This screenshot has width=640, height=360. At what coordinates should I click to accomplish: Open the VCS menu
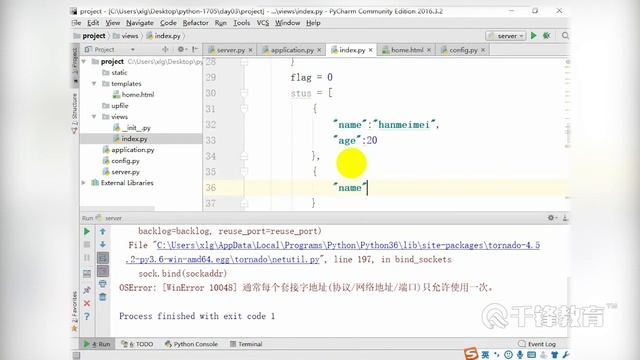pos(263,23)
